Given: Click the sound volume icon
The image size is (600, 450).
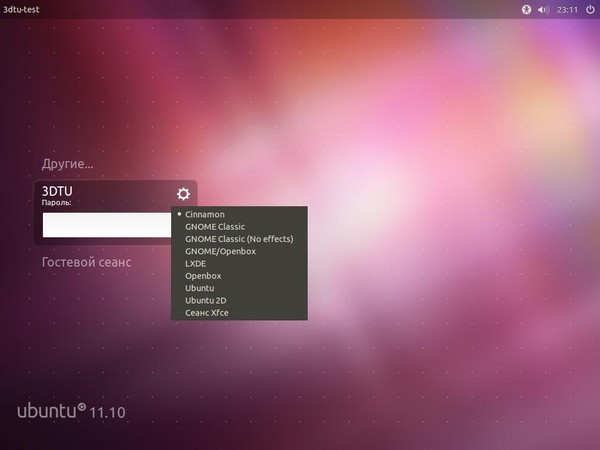Looking at the screenshot, I should [x=544, y=9].
